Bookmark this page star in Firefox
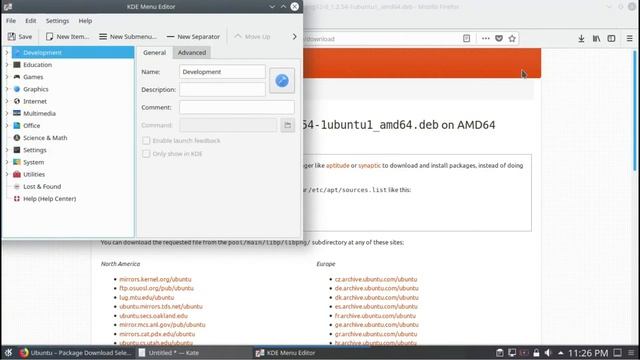This screenshot has width=640, height=360. tap(512, 38)
